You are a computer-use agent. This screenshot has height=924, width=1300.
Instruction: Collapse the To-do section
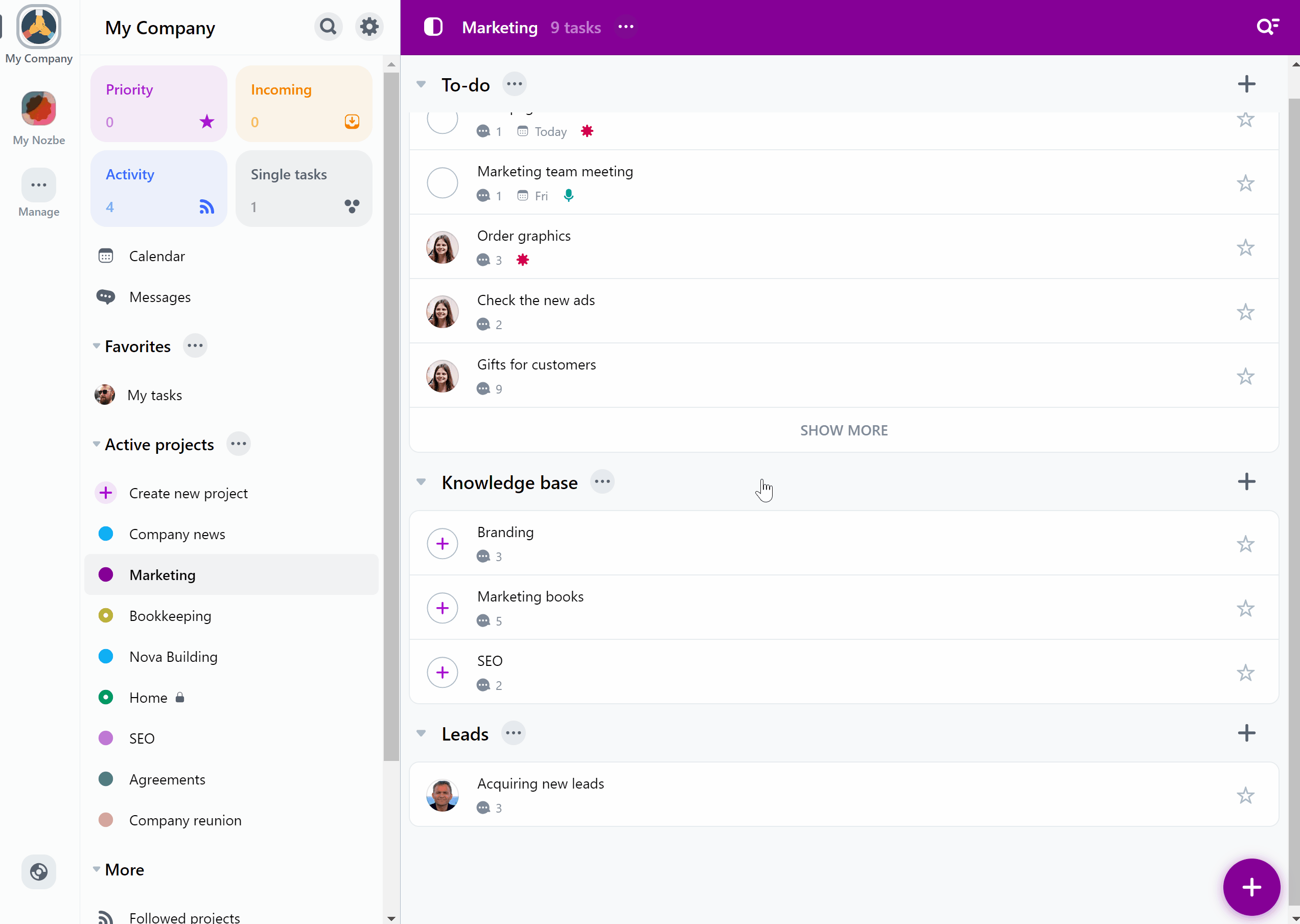coord(421,84)
